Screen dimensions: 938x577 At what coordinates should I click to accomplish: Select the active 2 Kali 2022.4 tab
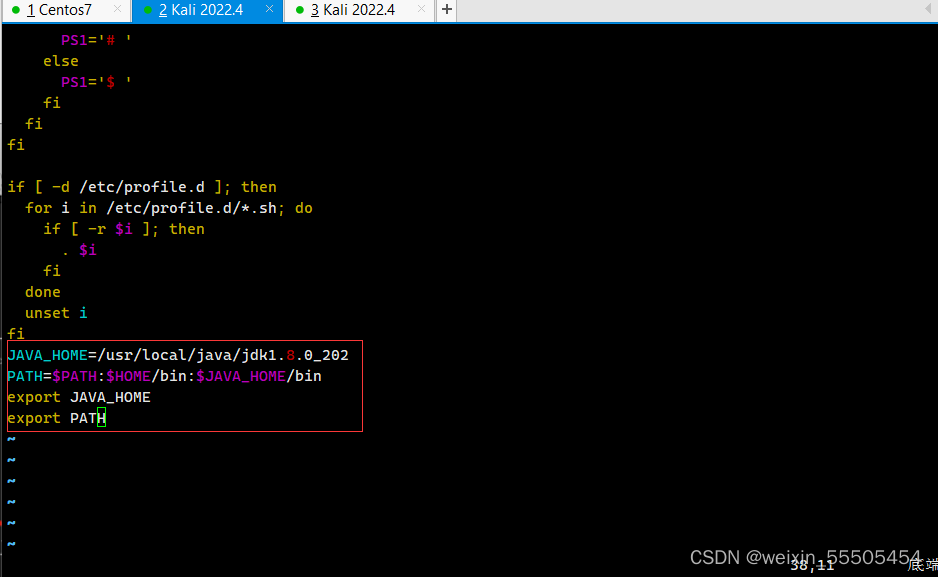tap(200, 11)
